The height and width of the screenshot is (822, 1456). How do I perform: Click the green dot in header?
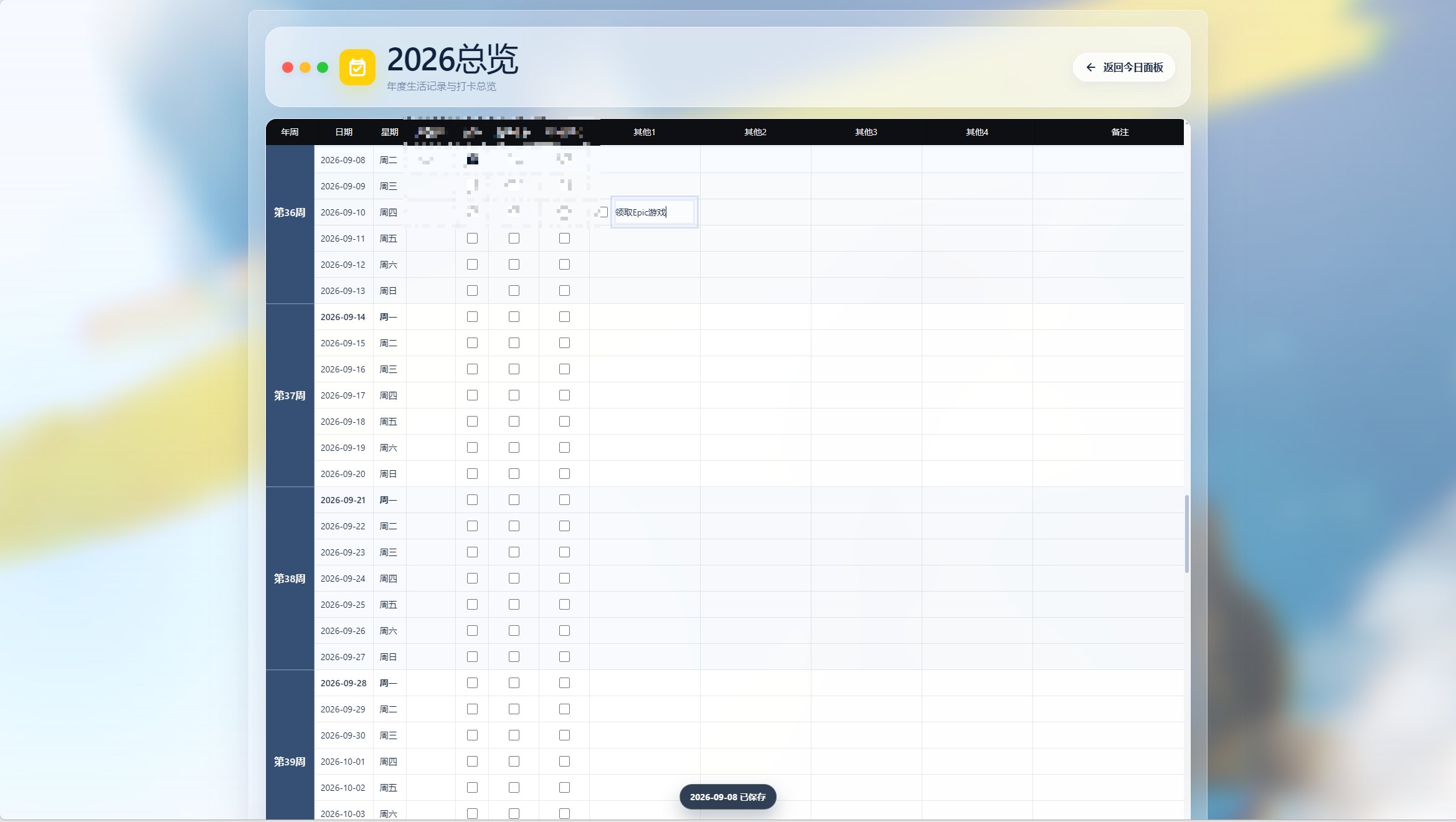point(323,67)
